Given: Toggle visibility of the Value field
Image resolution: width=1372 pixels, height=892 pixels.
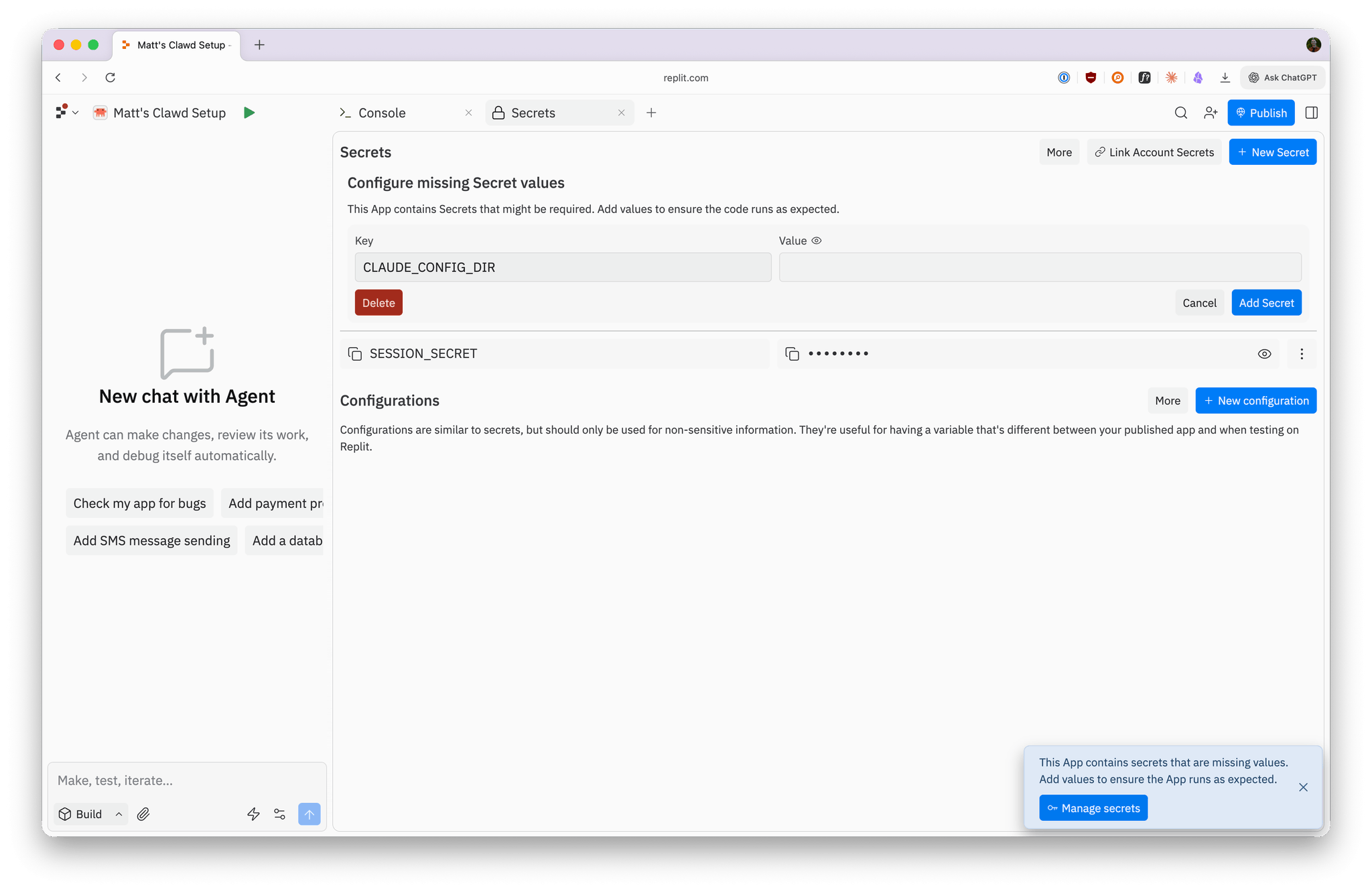Looking at the screenshot, I should pos(817,241).
